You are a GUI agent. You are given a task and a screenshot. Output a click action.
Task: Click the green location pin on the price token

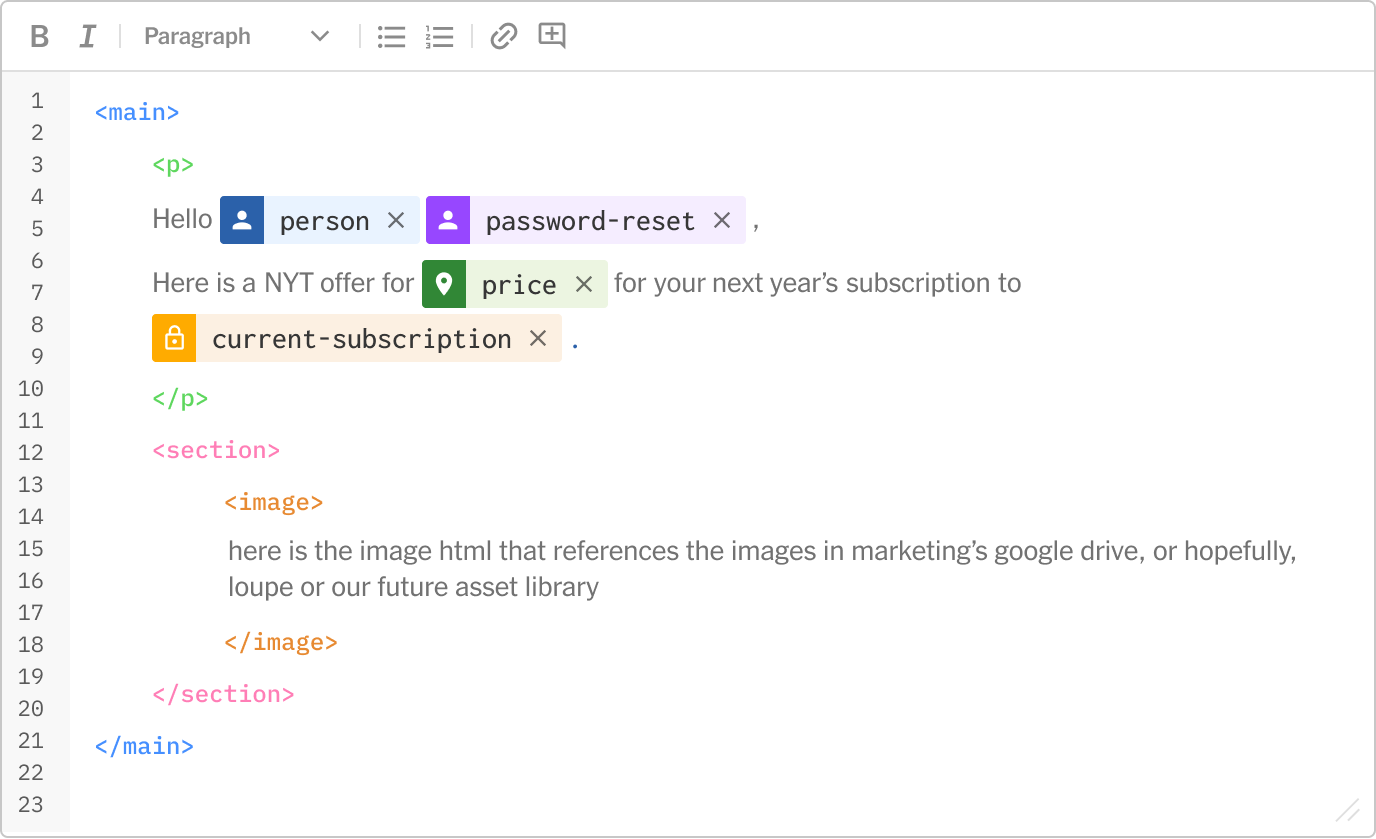445,283
